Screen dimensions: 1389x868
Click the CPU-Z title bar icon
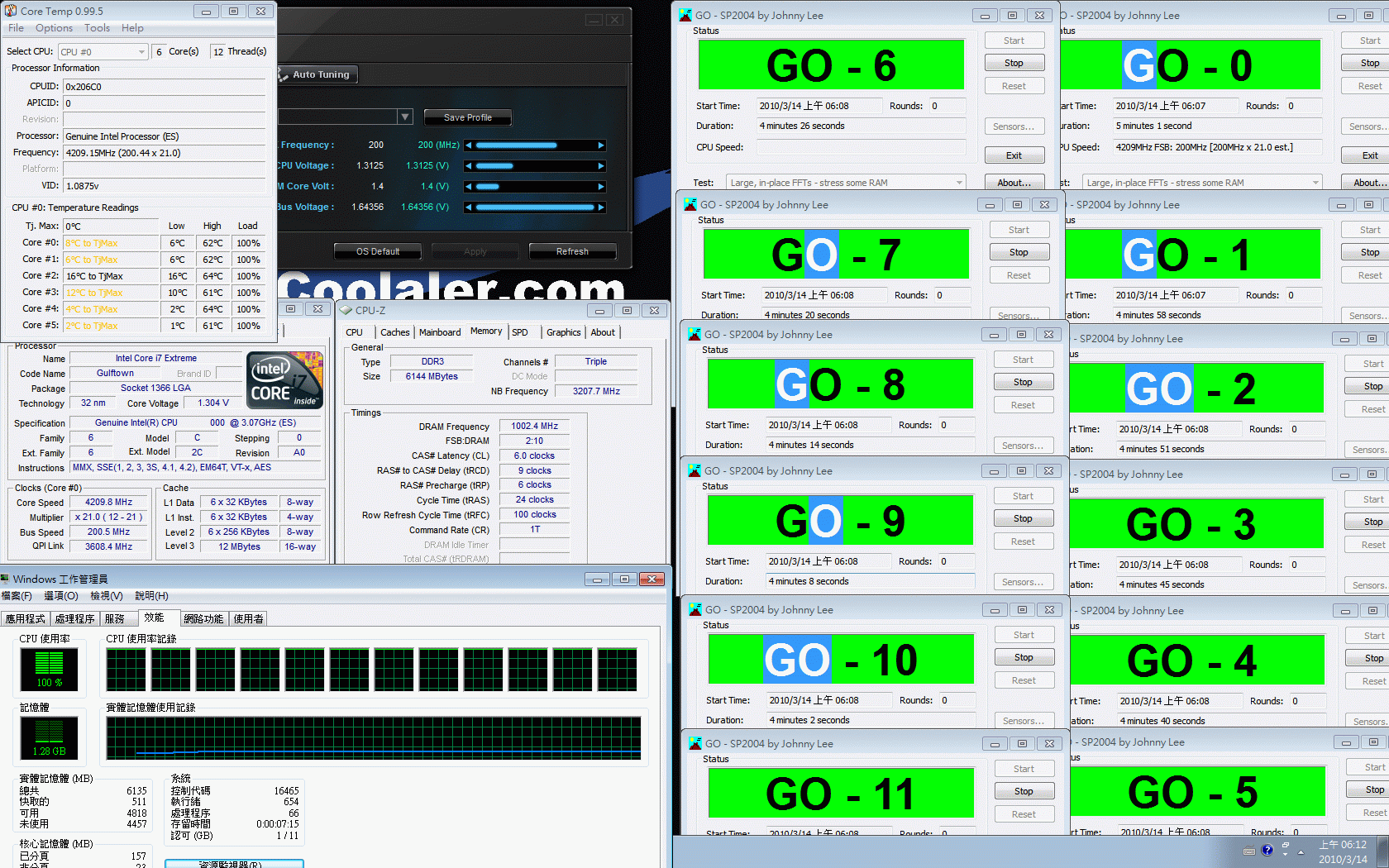pos(346,310)
